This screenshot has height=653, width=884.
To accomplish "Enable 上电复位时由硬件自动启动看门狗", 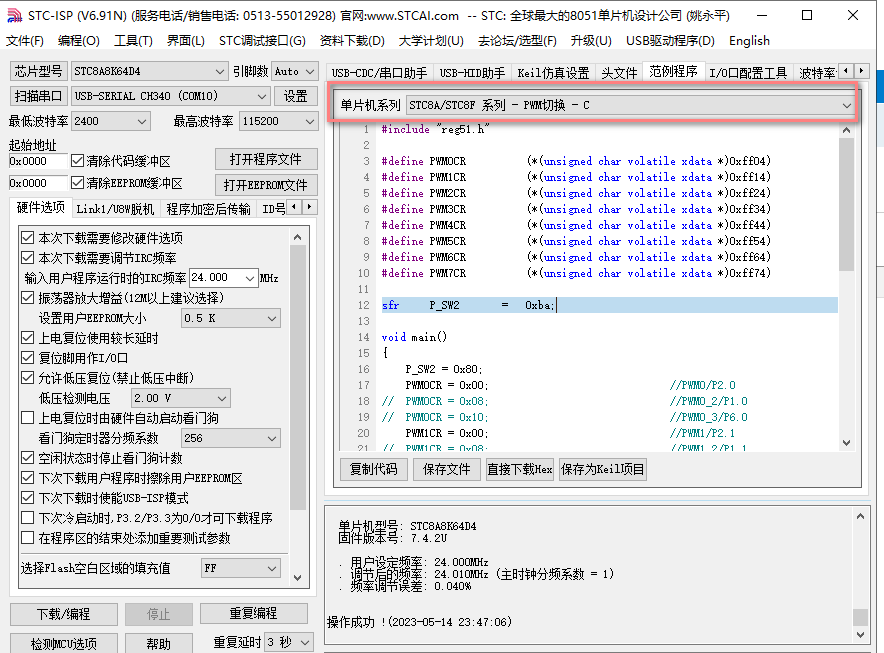I will point(27,418).
